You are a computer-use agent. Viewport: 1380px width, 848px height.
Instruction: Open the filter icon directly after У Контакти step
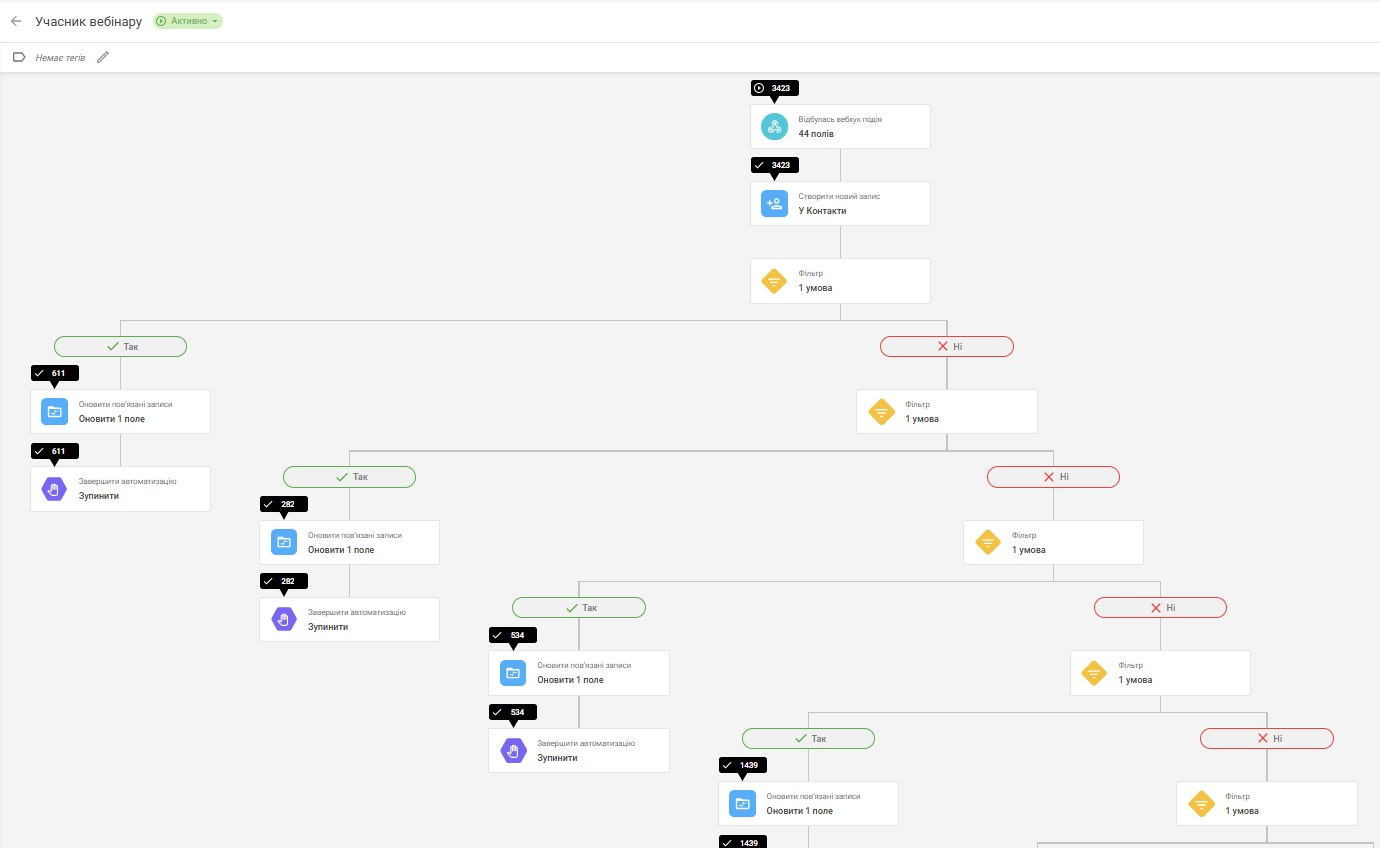[774, 281]
